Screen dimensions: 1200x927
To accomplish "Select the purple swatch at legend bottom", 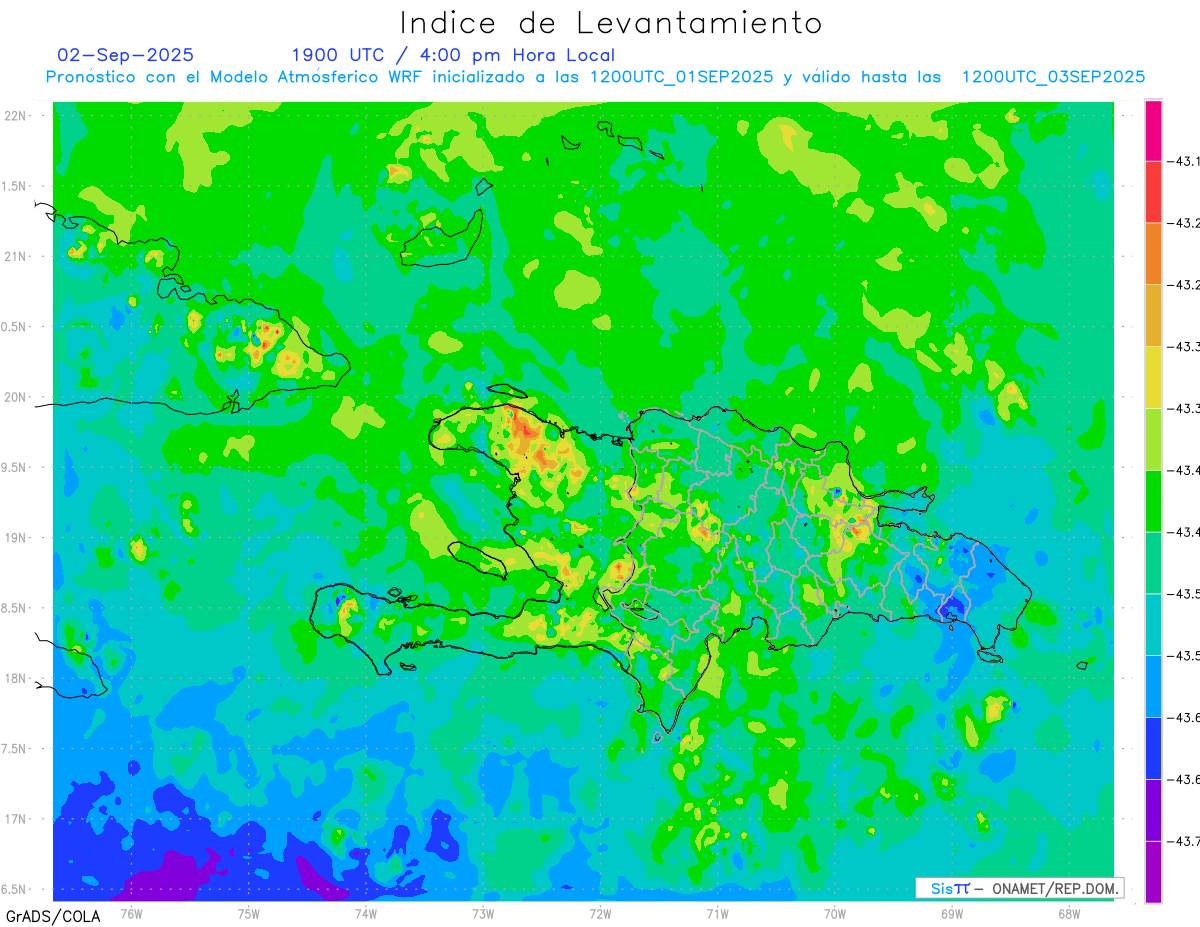I will pos(1153,871).
